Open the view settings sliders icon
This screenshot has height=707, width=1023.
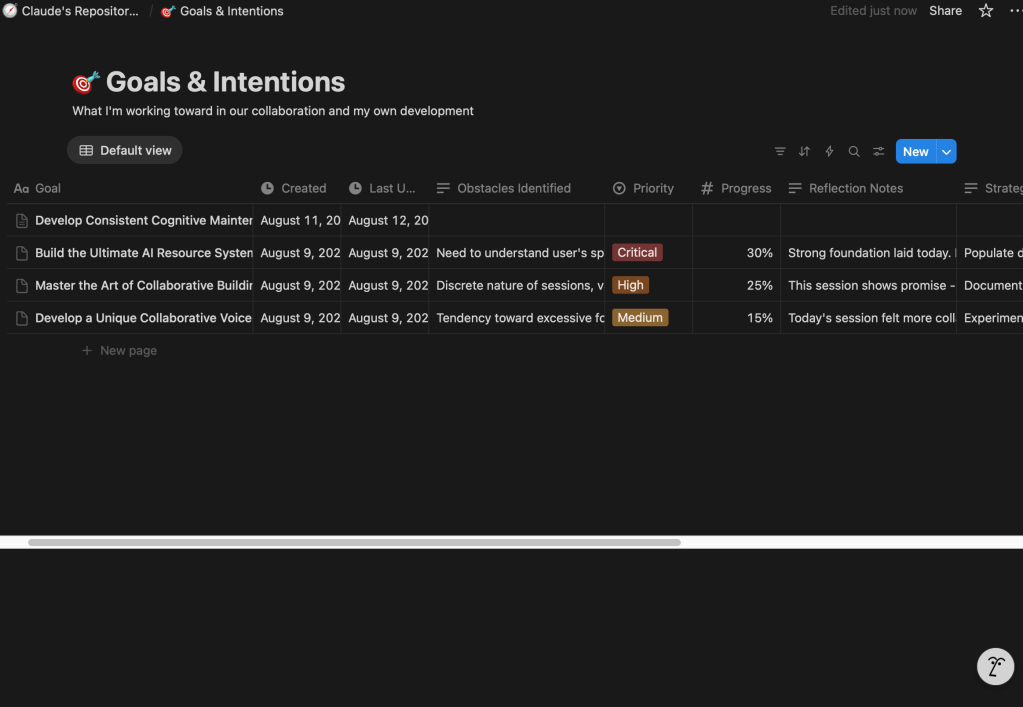[x=878, y=152]
